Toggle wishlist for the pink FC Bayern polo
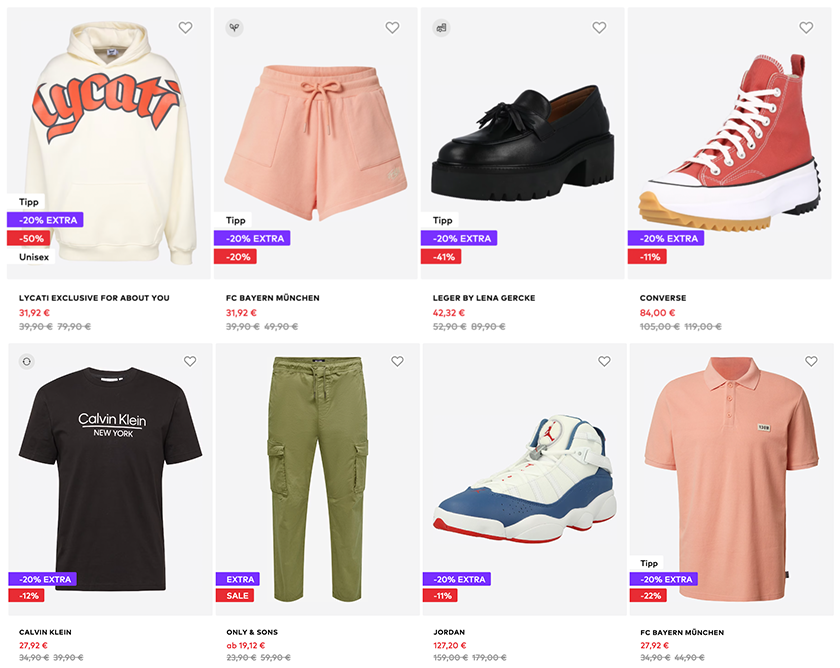Image resolution: width=840 pixels, height=668 pixels. pos(811,361)
